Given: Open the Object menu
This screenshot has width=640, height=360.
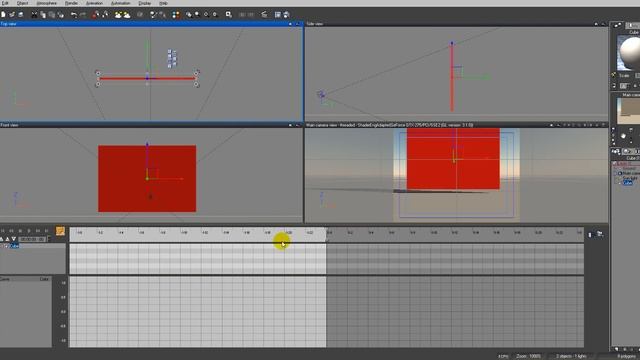Looking at the screenshot, I should pos(22,3).
